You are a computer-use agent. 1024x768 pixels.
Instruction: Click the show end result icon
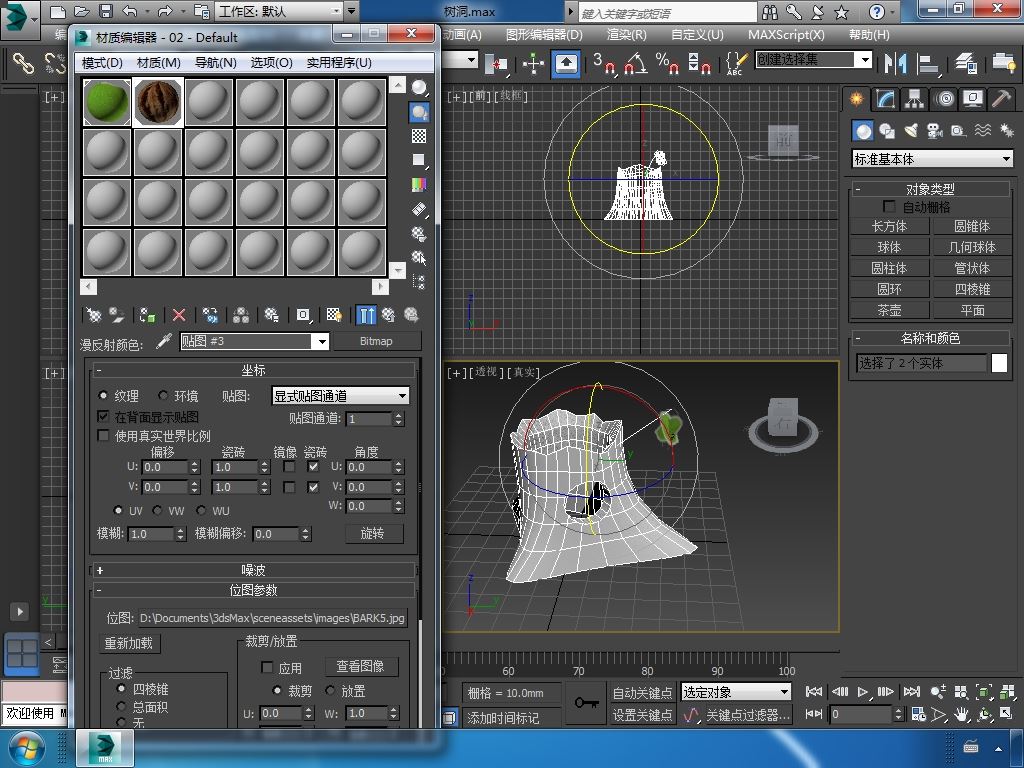point(366,315)
